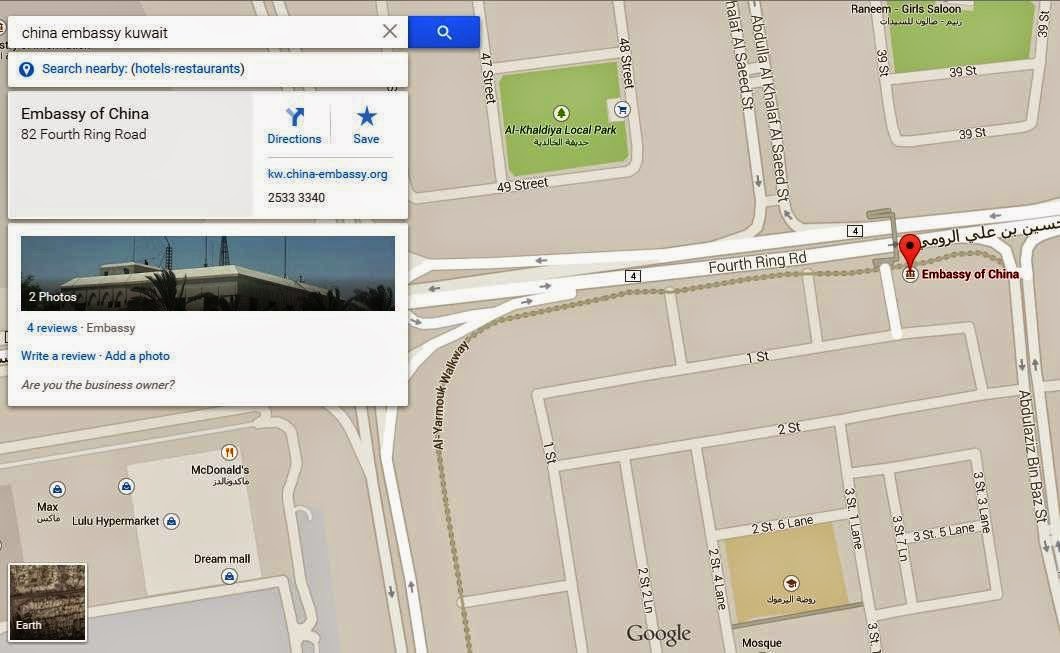Clear the search box with the X
This screenshot has height=653, width=1060.
(x=390, y=31)
